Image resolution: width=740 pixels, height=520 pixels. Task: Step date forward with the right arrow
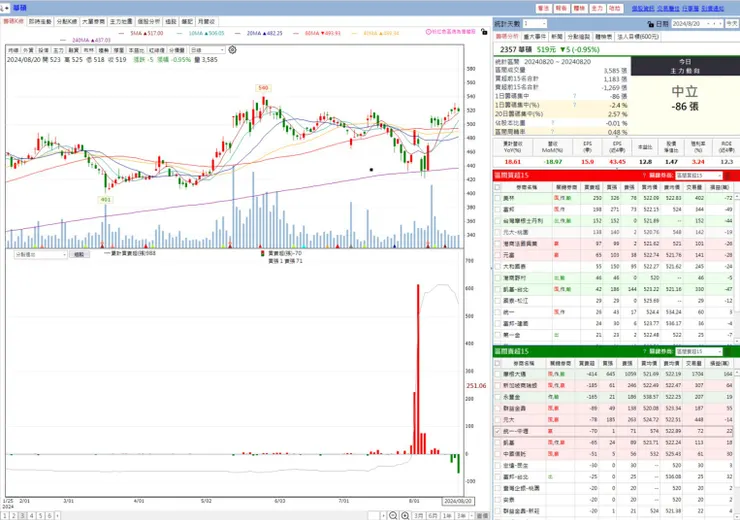pos(720,24)
